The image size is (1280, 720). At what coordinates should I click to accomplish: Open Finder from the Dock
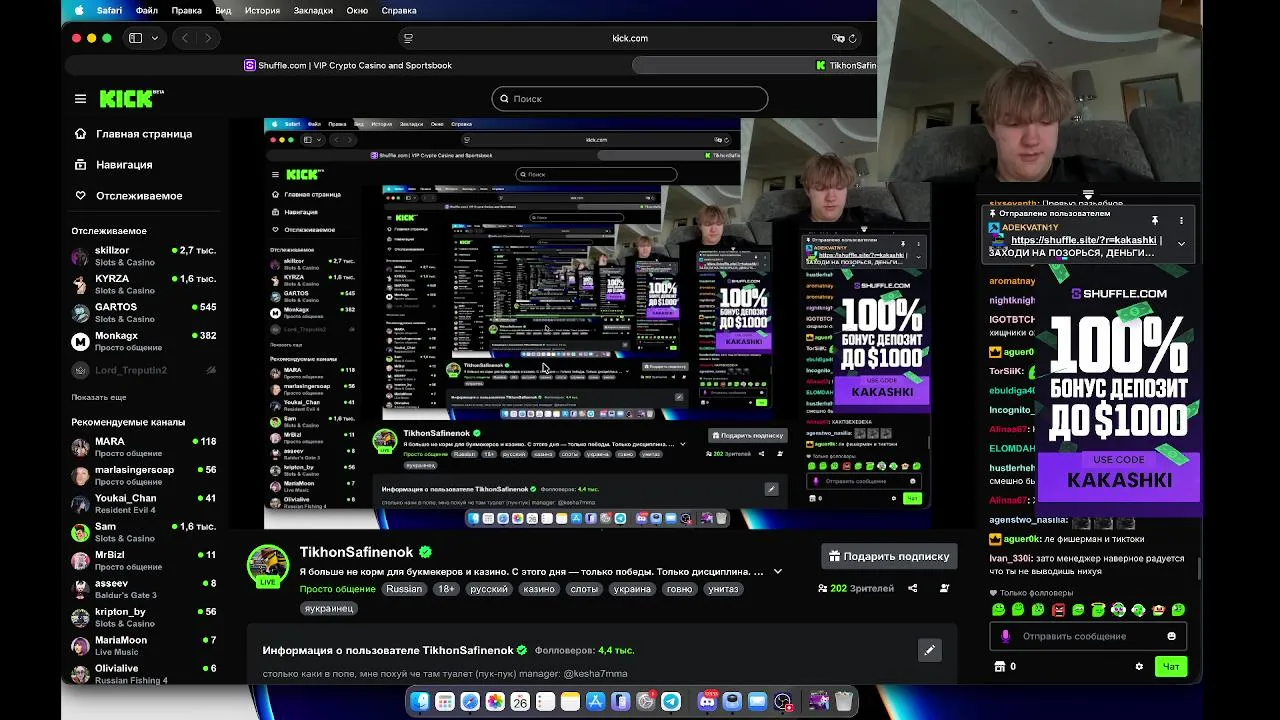[420, 702]
